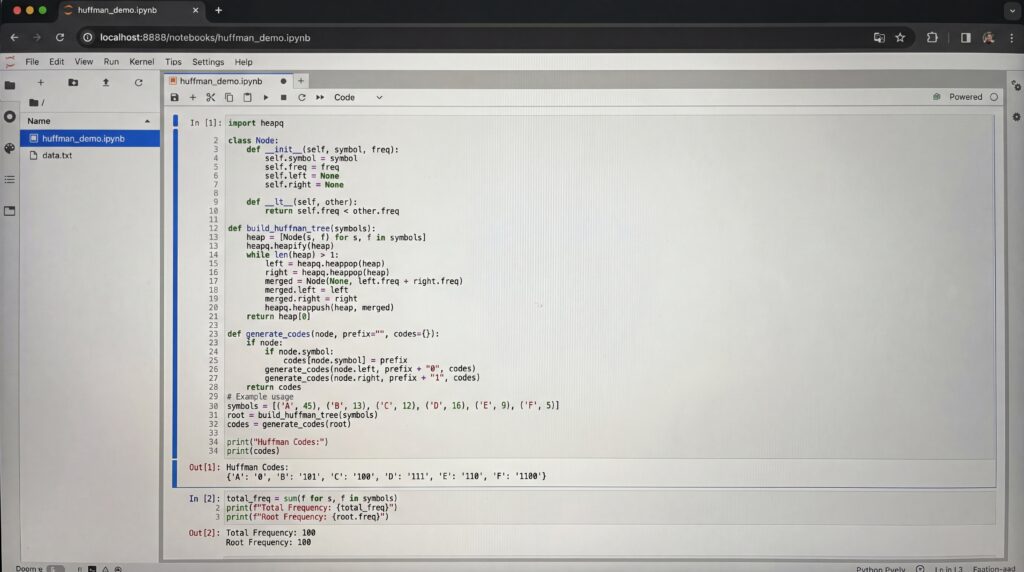
Task: Go back in browser history
Action: [14, 38]
